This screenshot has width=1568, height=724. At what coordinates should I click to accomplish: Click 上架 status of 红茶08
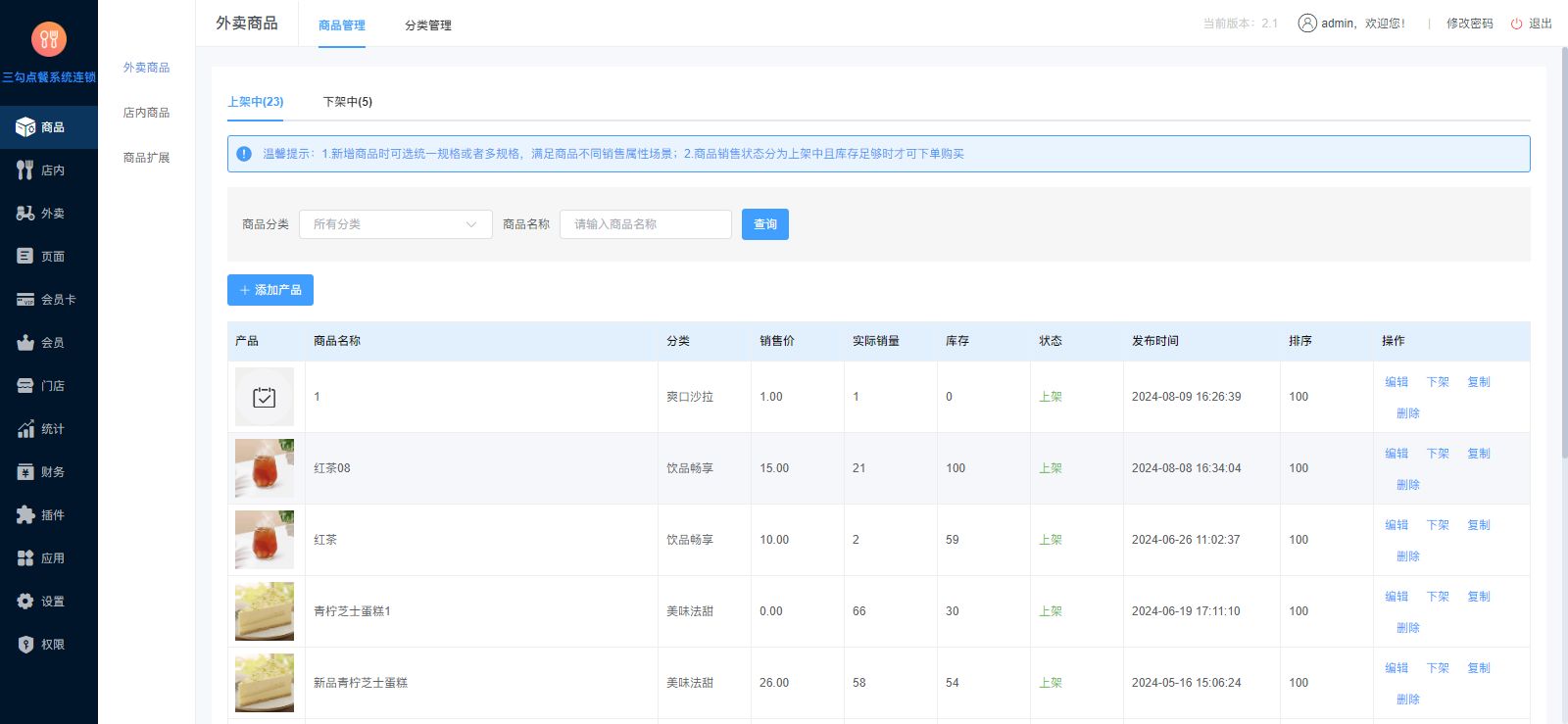1051,468
